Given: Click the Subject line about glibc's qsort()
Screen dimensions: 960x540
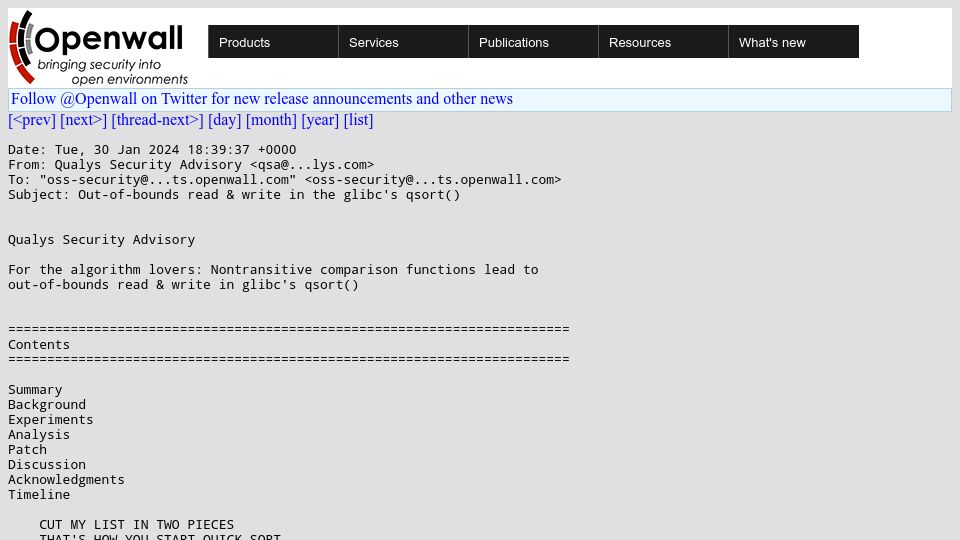Looking at the screenshot, I should tap(234, 195).
